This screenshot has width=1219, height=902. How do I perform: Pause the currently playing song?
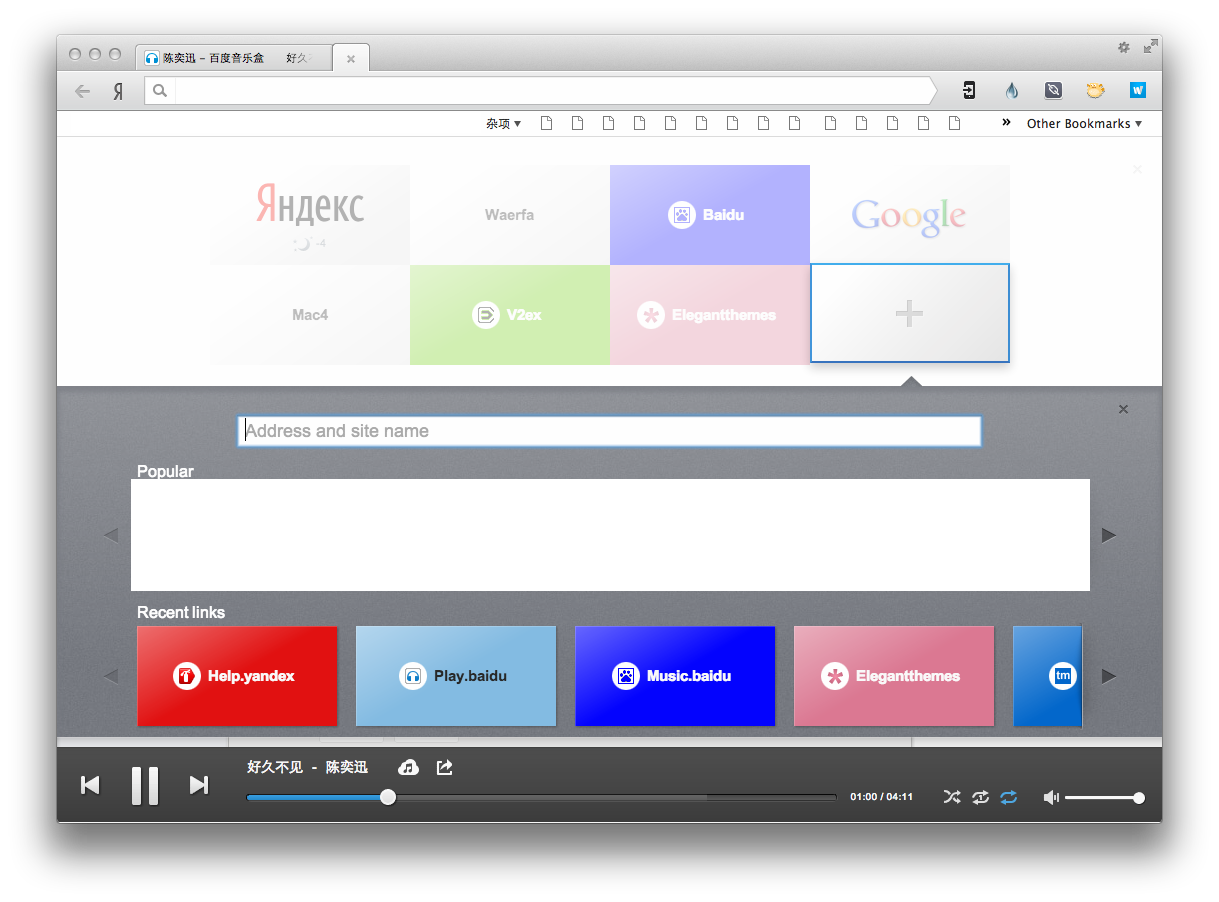[x=145, y=786]
